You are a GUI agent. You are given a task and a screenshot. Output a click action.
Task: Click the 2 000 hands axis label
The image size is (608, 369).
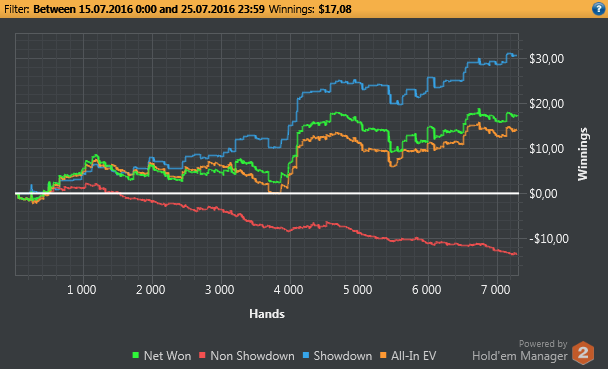click(150, 290)
